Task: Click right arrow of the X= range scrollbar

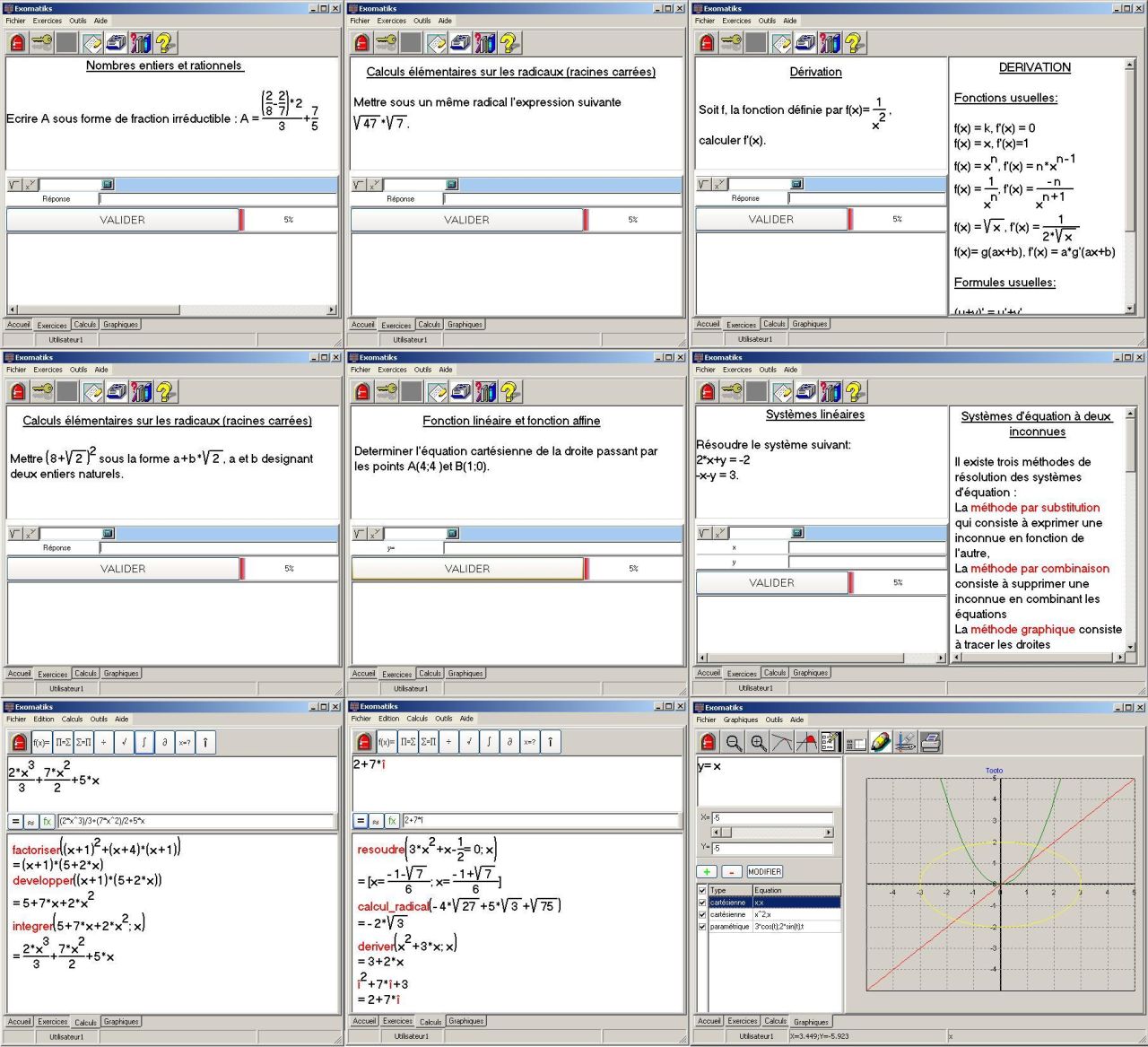Action: [829, 833]
